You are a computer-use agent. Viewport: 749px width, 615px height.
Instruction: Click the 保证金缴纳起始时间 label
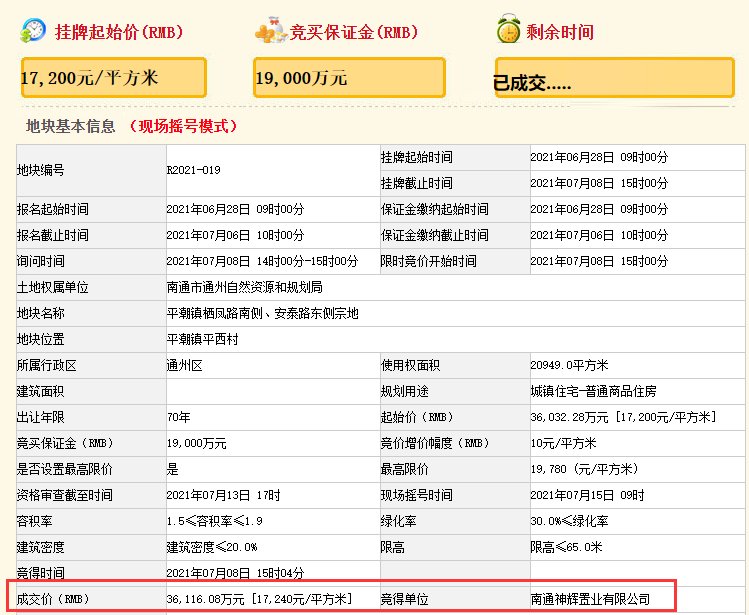coord(434,209)
